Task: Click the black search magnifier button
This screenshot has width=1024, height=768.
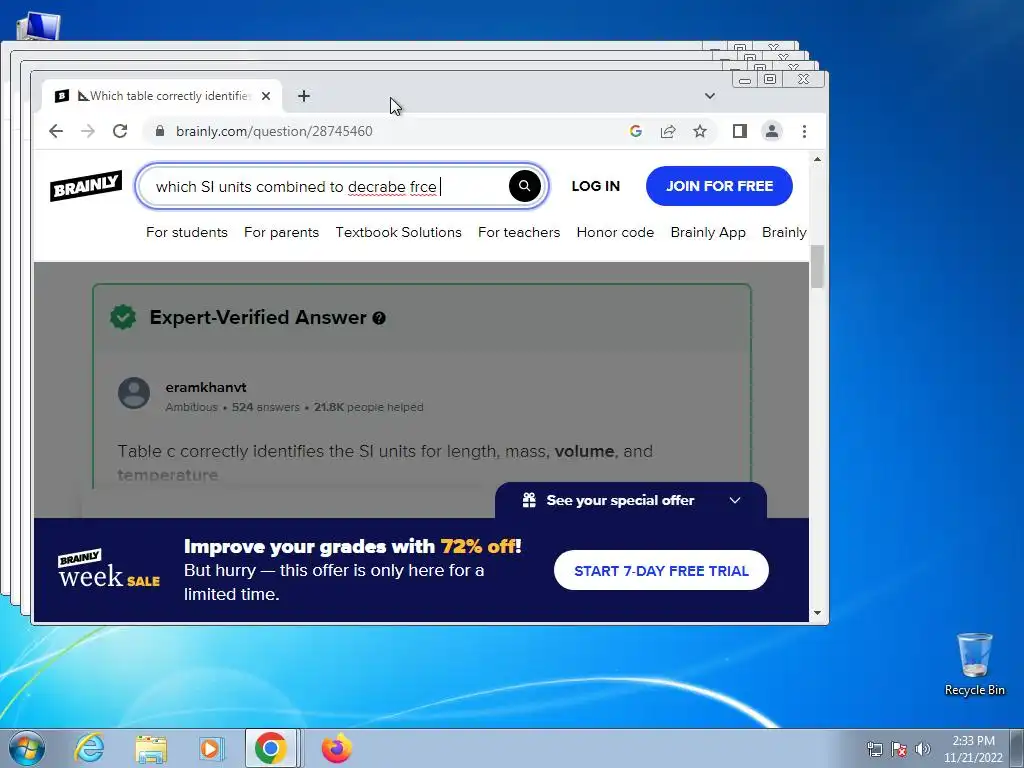Action: [x=524, y=186]
